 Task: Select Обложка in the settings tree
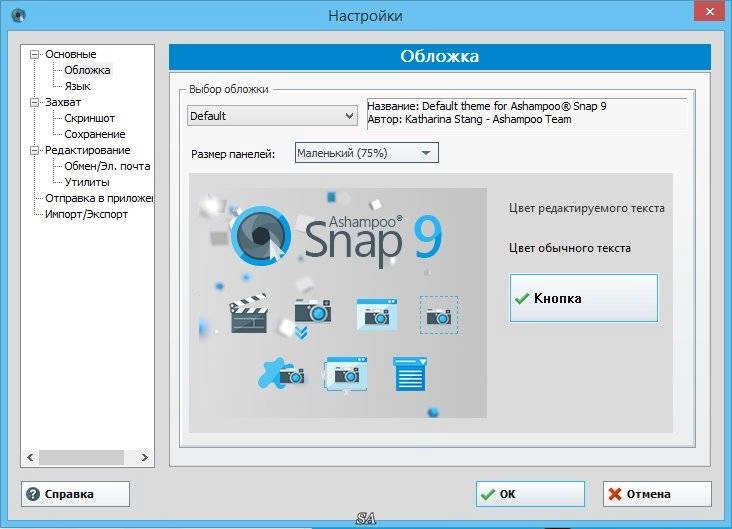87,71
